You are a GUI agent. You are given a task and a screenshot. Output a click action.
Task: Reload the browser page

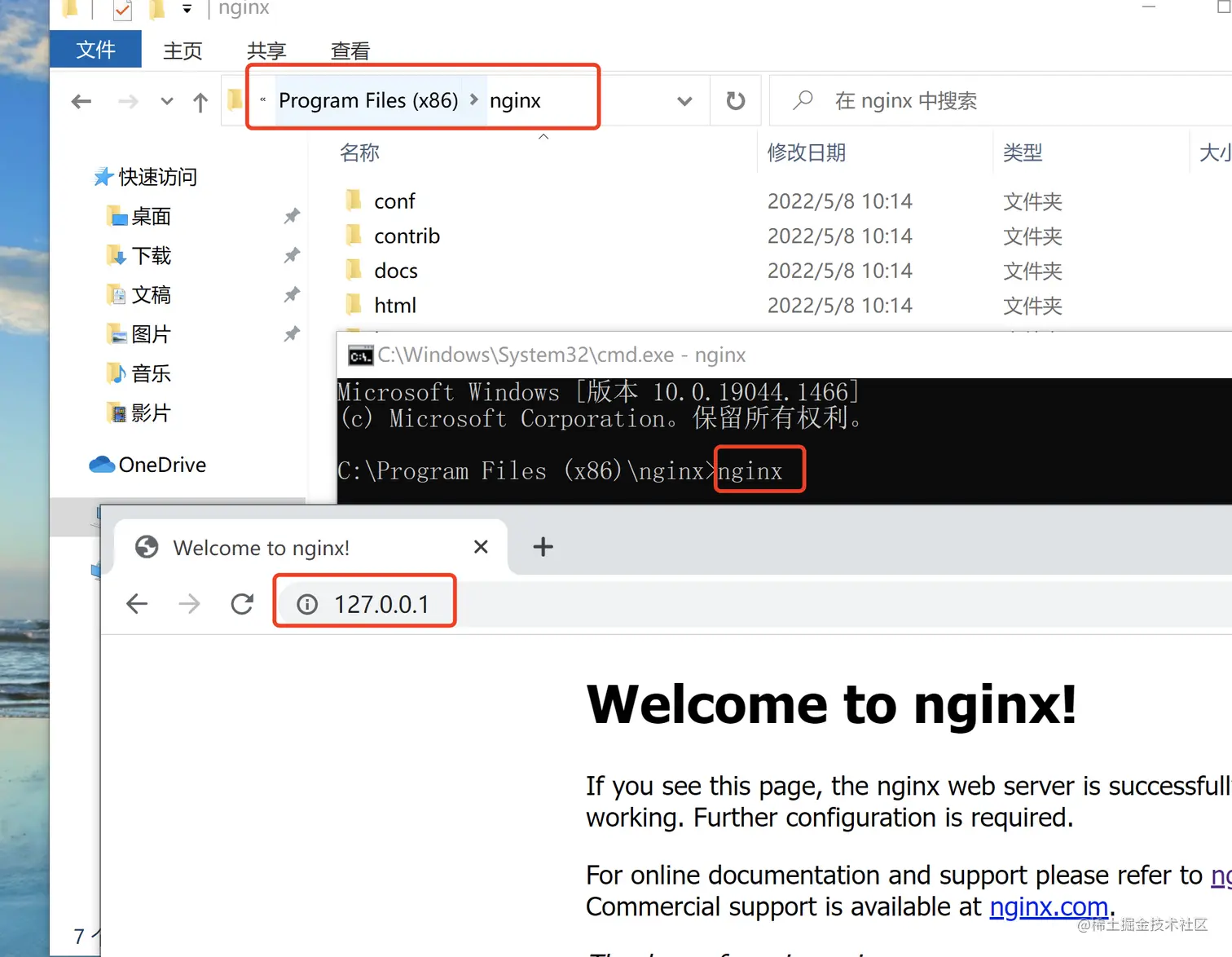click(x=242, y=604)
